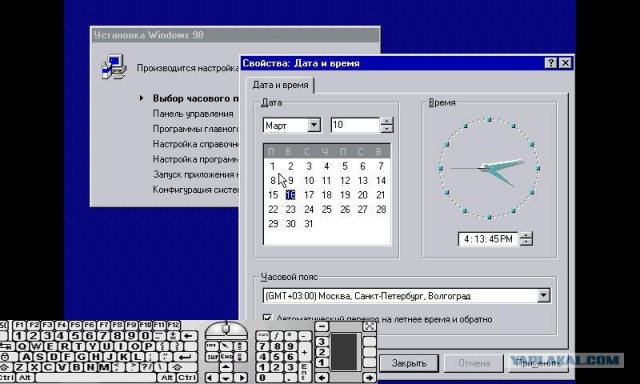Tap the Right arrow key in cursor cluster
This screenshot has height=384, width=640.
[241, 378]
